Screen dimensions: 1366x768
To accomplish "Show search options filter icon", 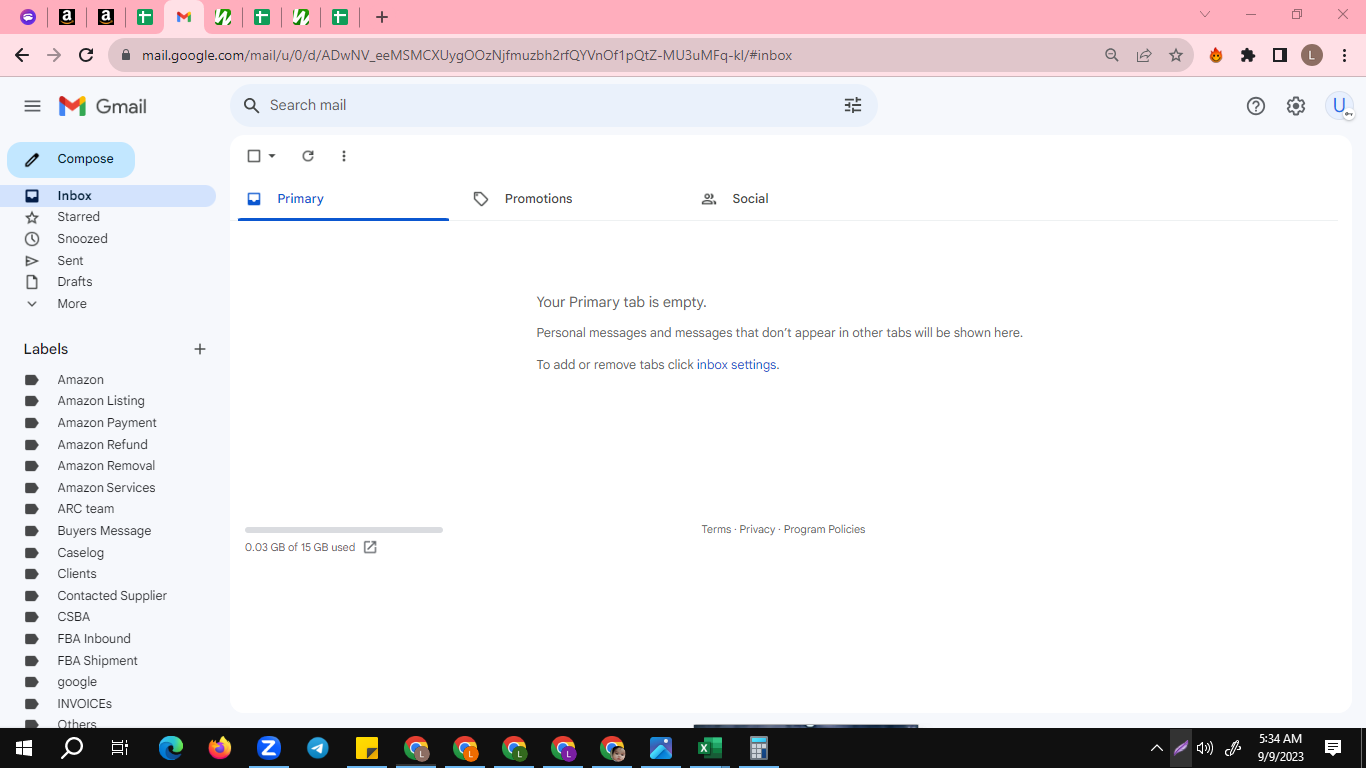I will (x=853, y=105).
